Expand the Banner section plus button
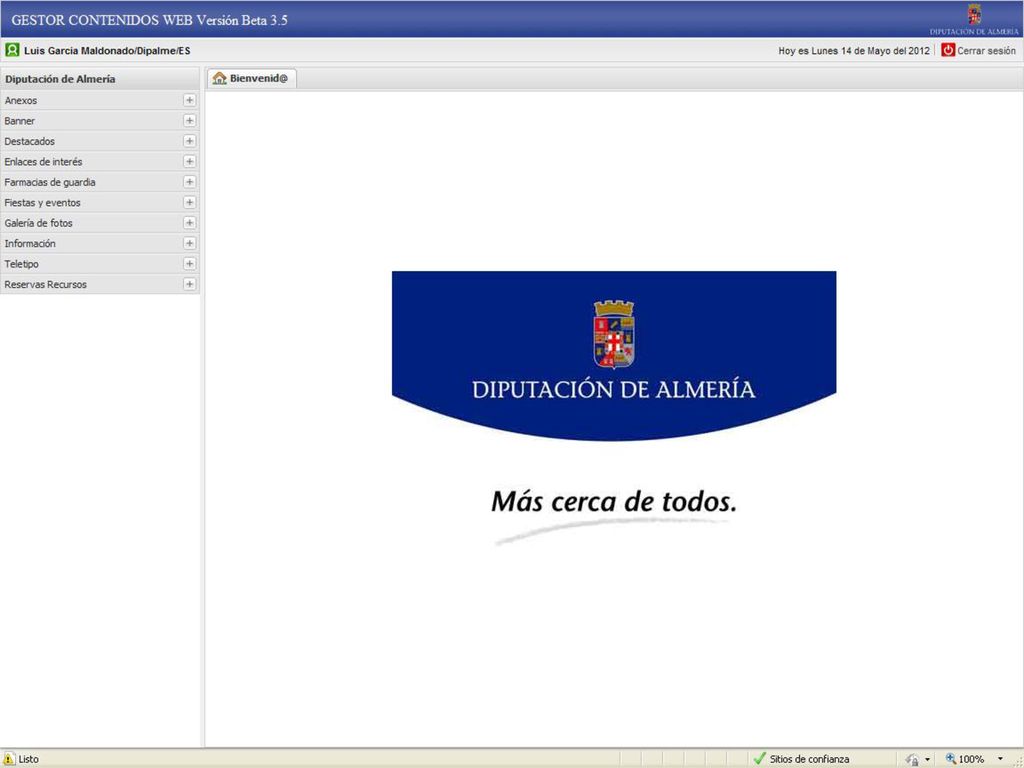Viewport: 1024px width, 768px height. 189,120
